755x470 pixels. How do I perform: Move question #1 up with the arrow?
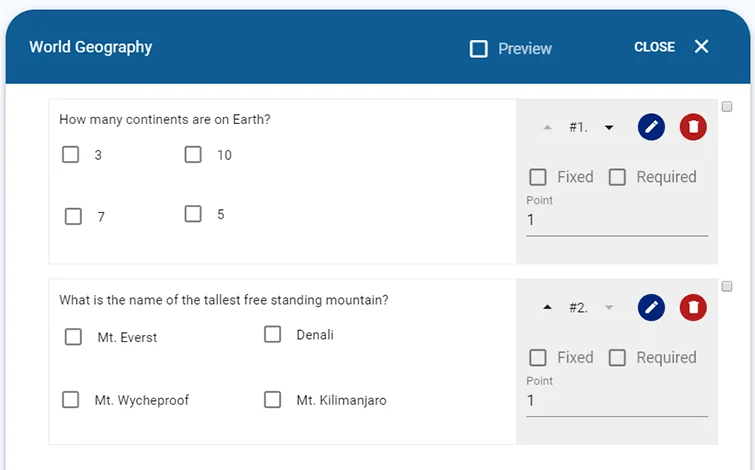tap(547, 128)
